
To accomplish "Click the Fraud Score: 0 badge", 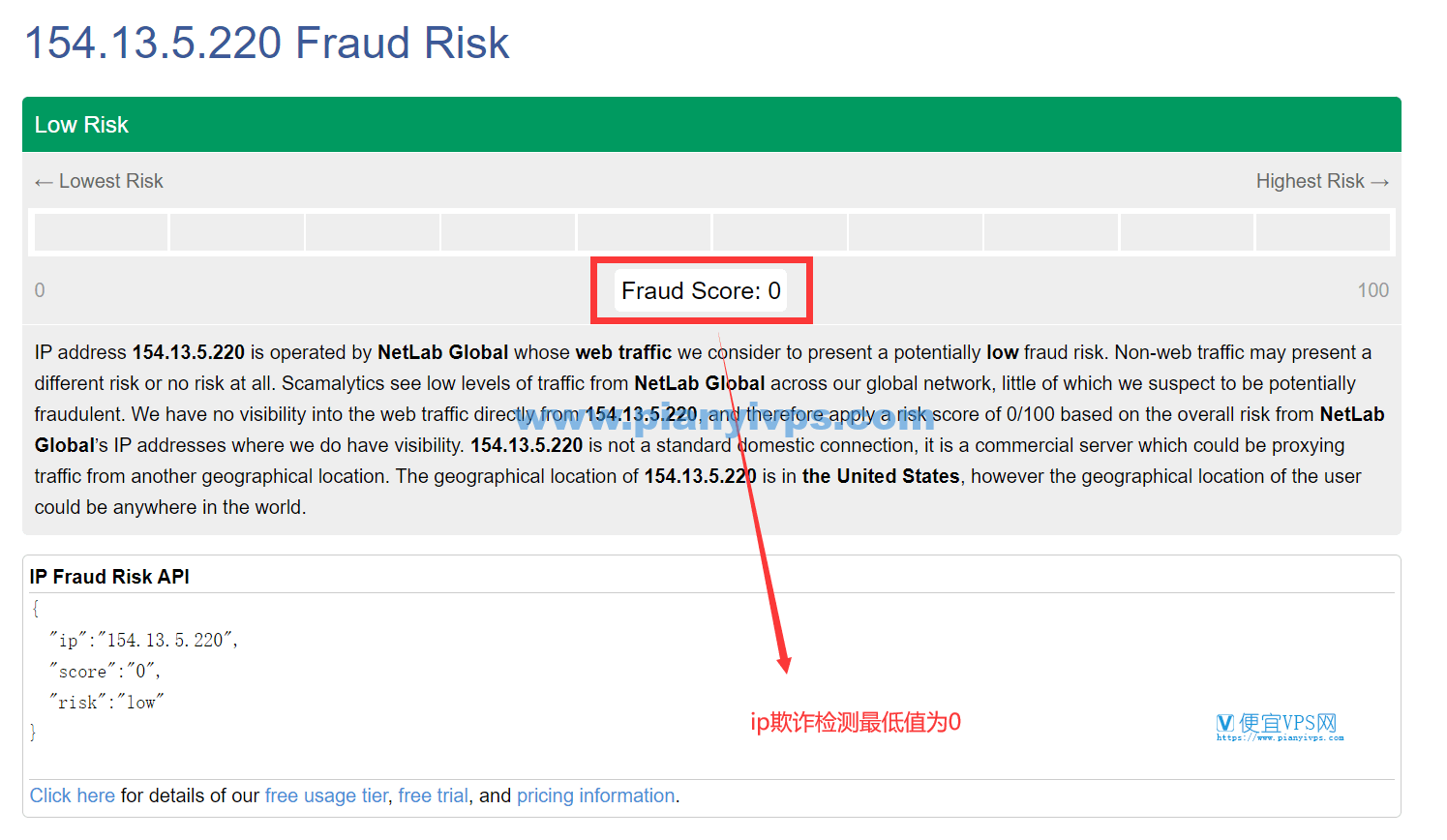I will click(701, 290).
